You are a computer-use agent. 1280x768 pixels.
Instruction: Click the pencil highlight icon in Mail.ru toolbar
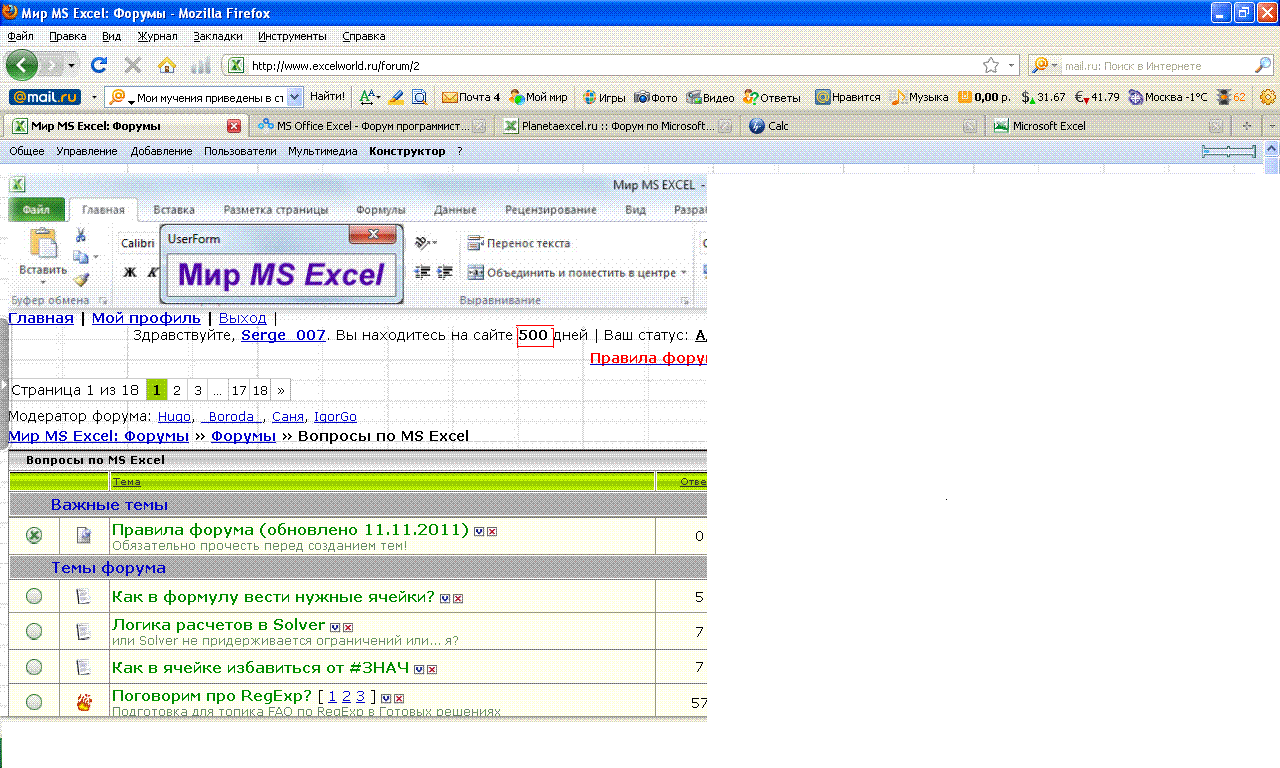(396, 97)
